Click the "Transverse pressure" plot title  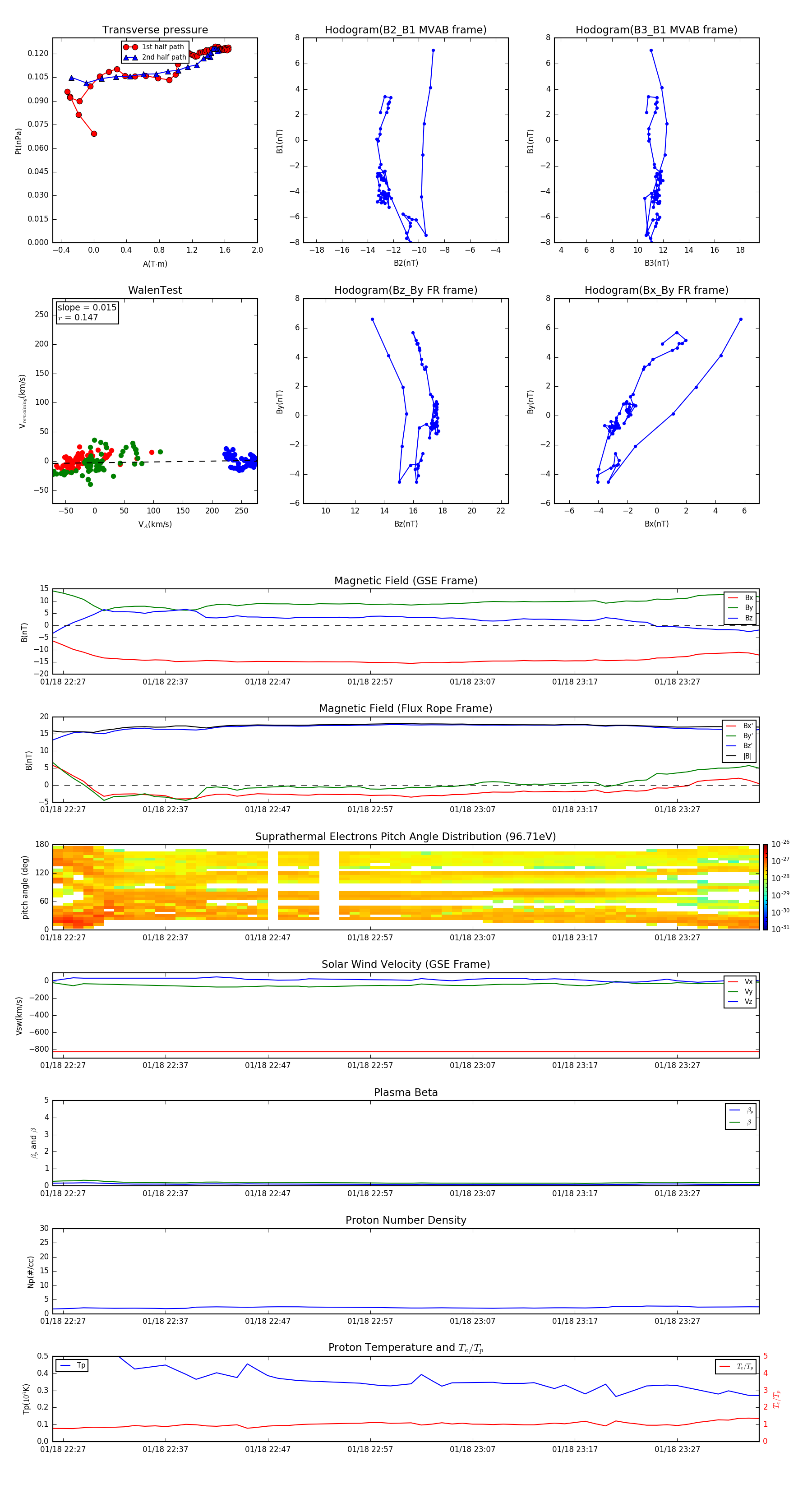click(x=155, y=29)
